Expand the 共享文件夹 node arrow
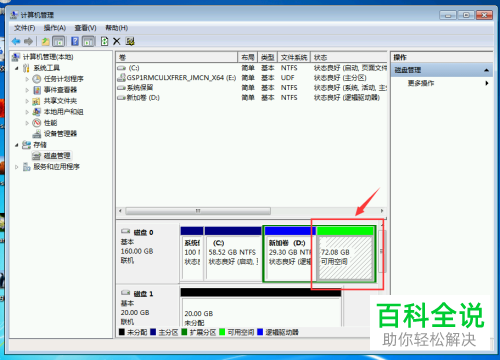The image size is (500, 360). point(27,101)
